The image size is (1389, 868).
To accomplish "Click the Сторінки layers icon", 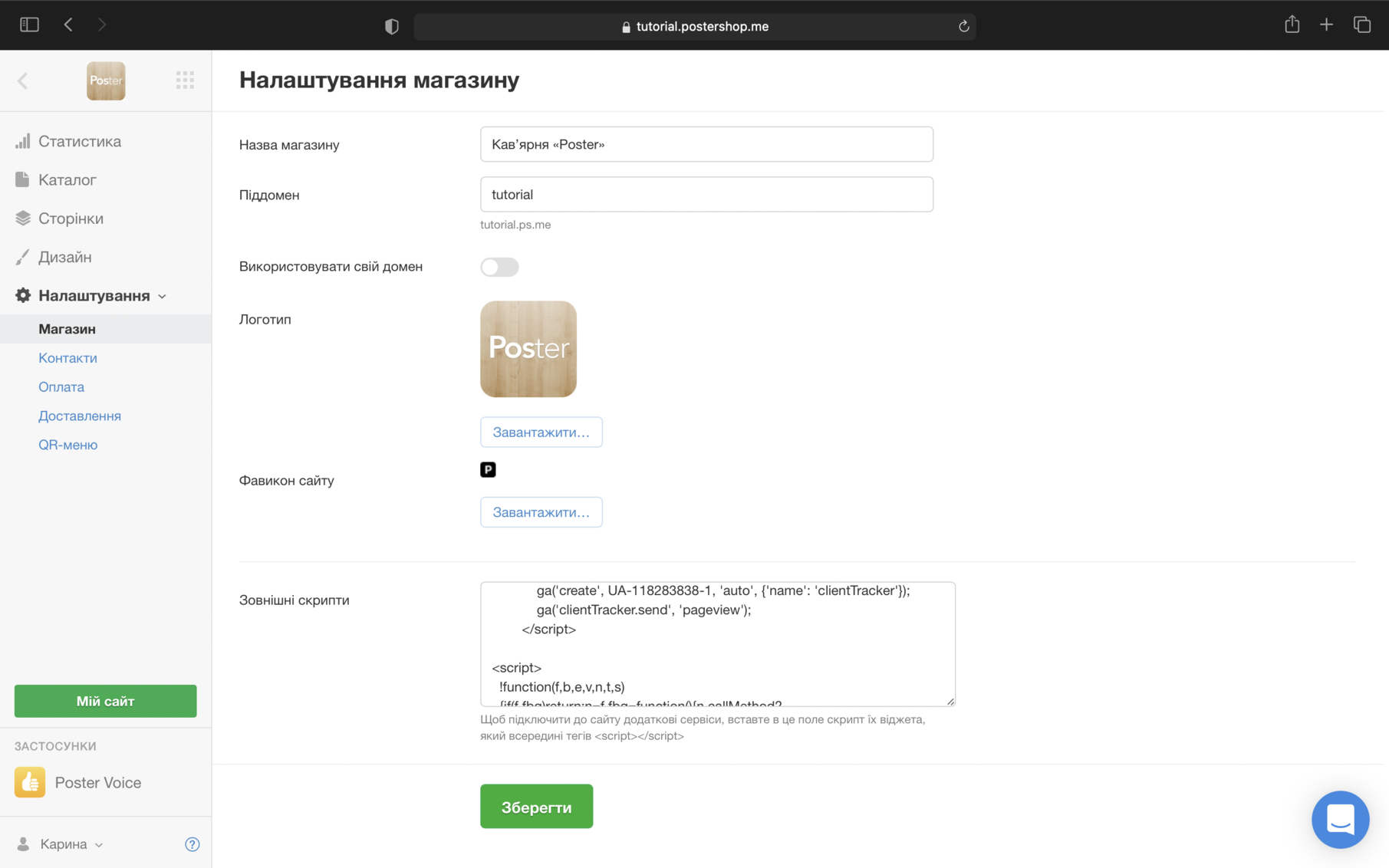I will (23, 219).
